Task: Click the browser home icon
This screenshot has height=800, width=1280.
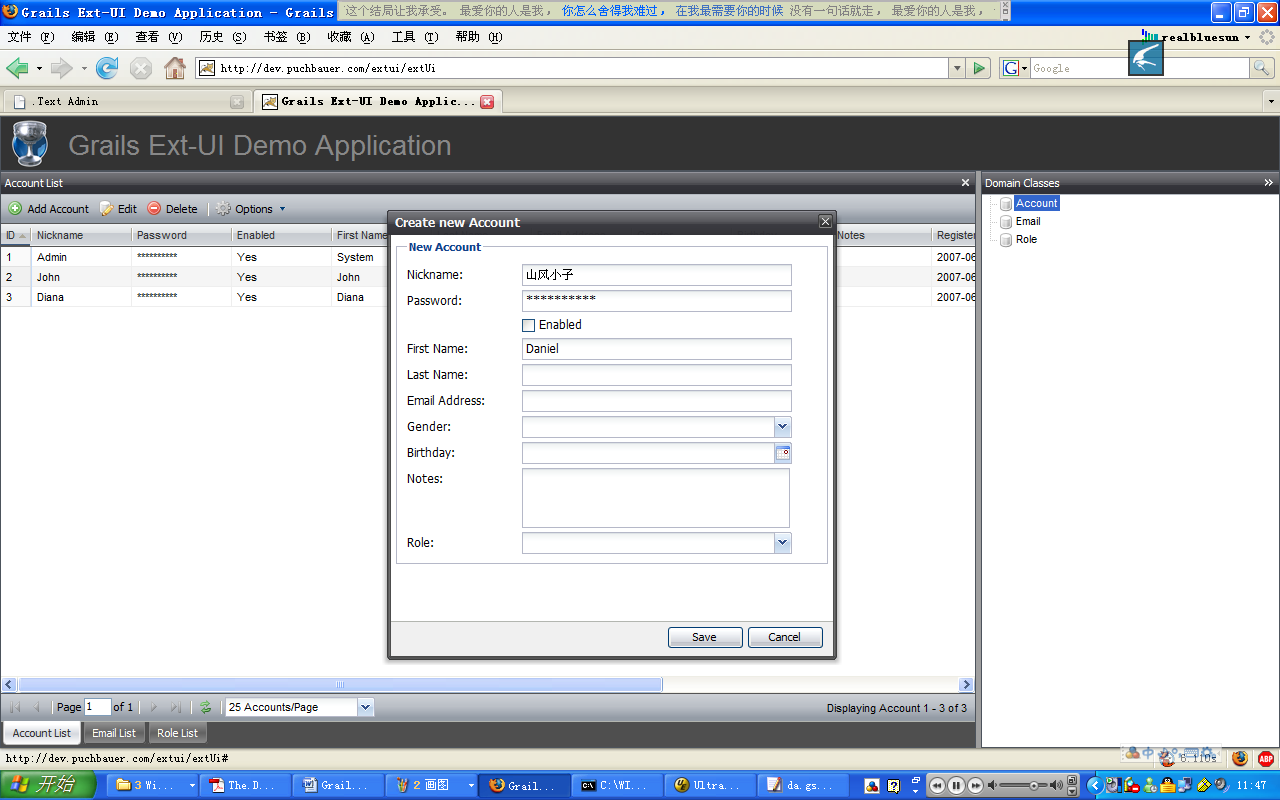Action: tap(175, 68)
